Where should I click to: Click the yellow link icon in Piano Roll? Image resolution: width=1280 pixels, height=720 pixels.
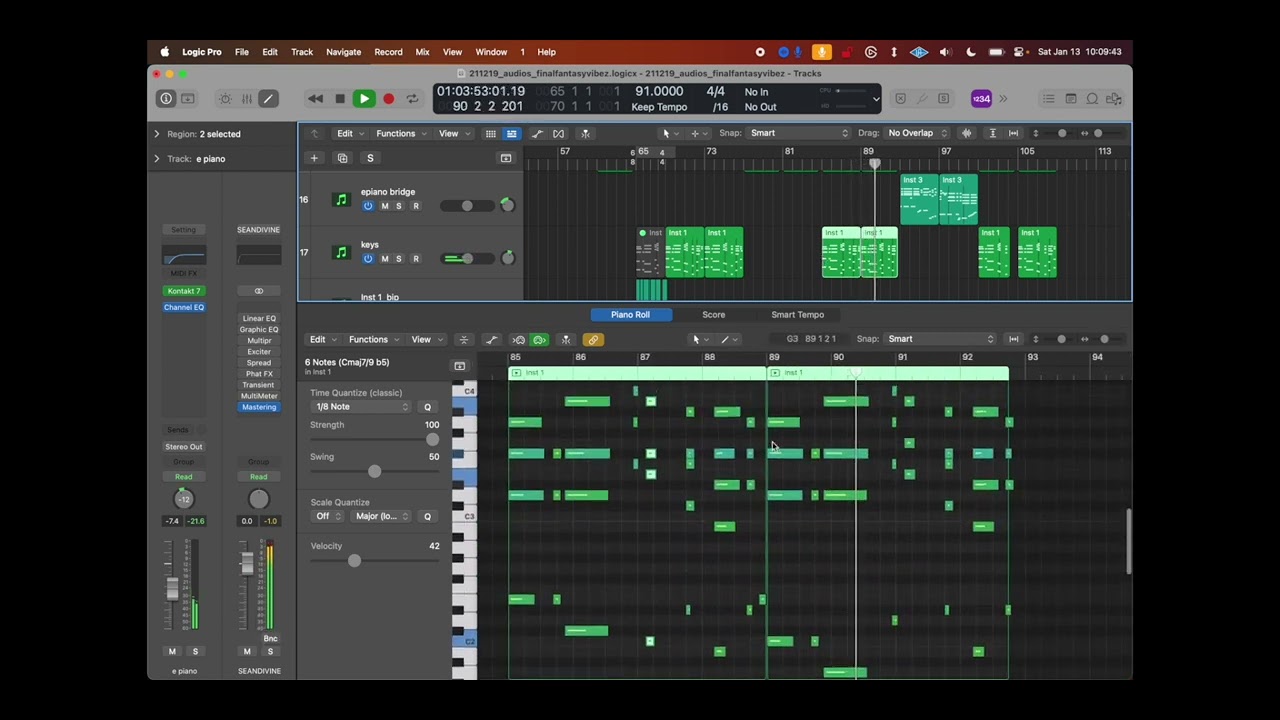click(x=593, y=340)
